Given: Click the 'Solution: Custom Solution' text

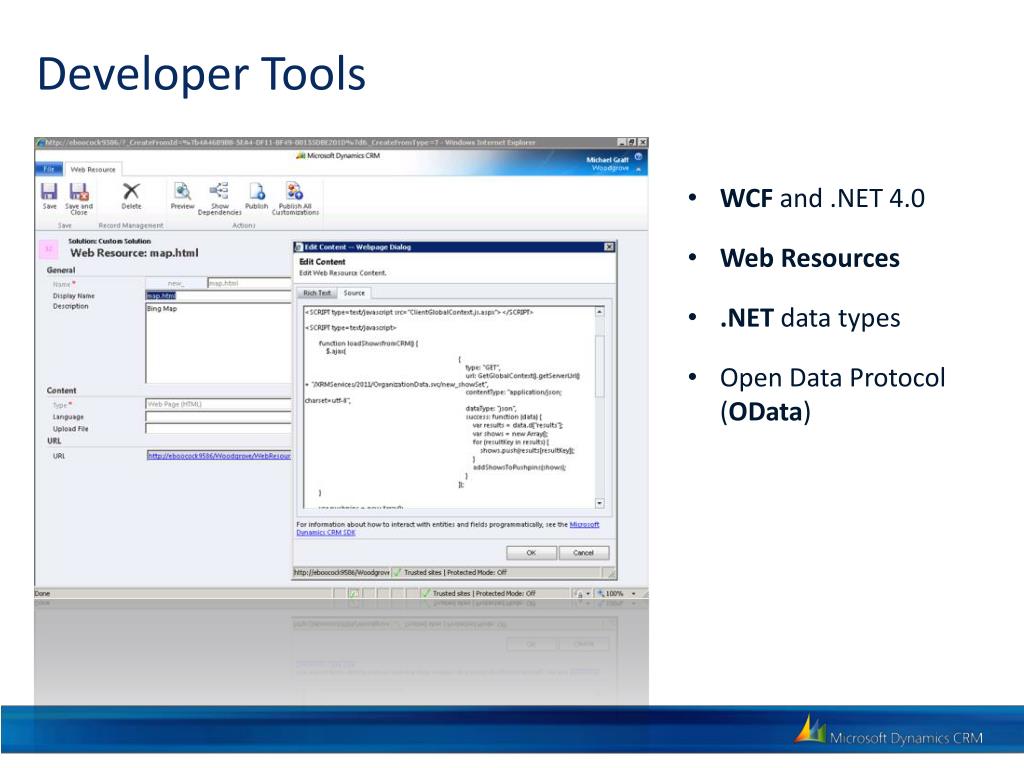Looking at the screenshot, I should click(109, 241).
